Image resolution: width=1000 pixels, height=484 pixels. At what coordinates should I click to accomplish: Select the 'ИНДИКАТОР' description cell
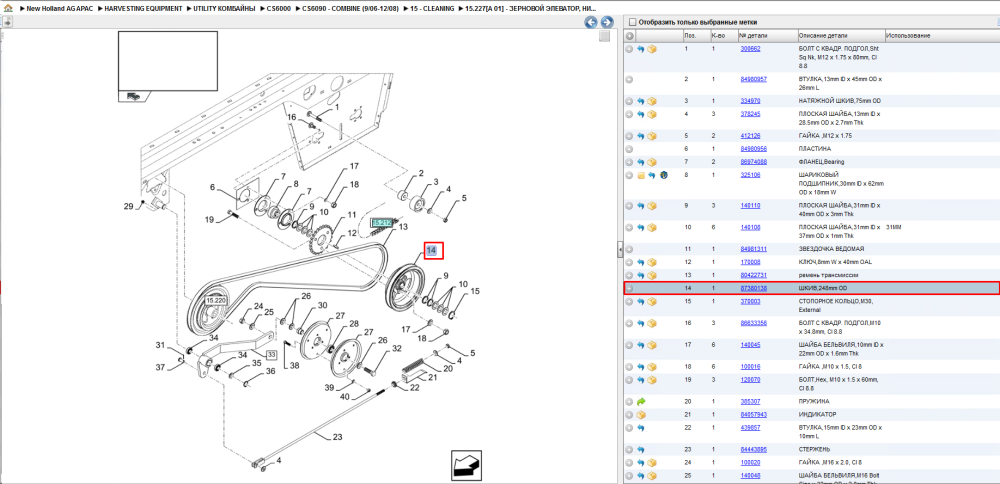[x=816, y=414]
